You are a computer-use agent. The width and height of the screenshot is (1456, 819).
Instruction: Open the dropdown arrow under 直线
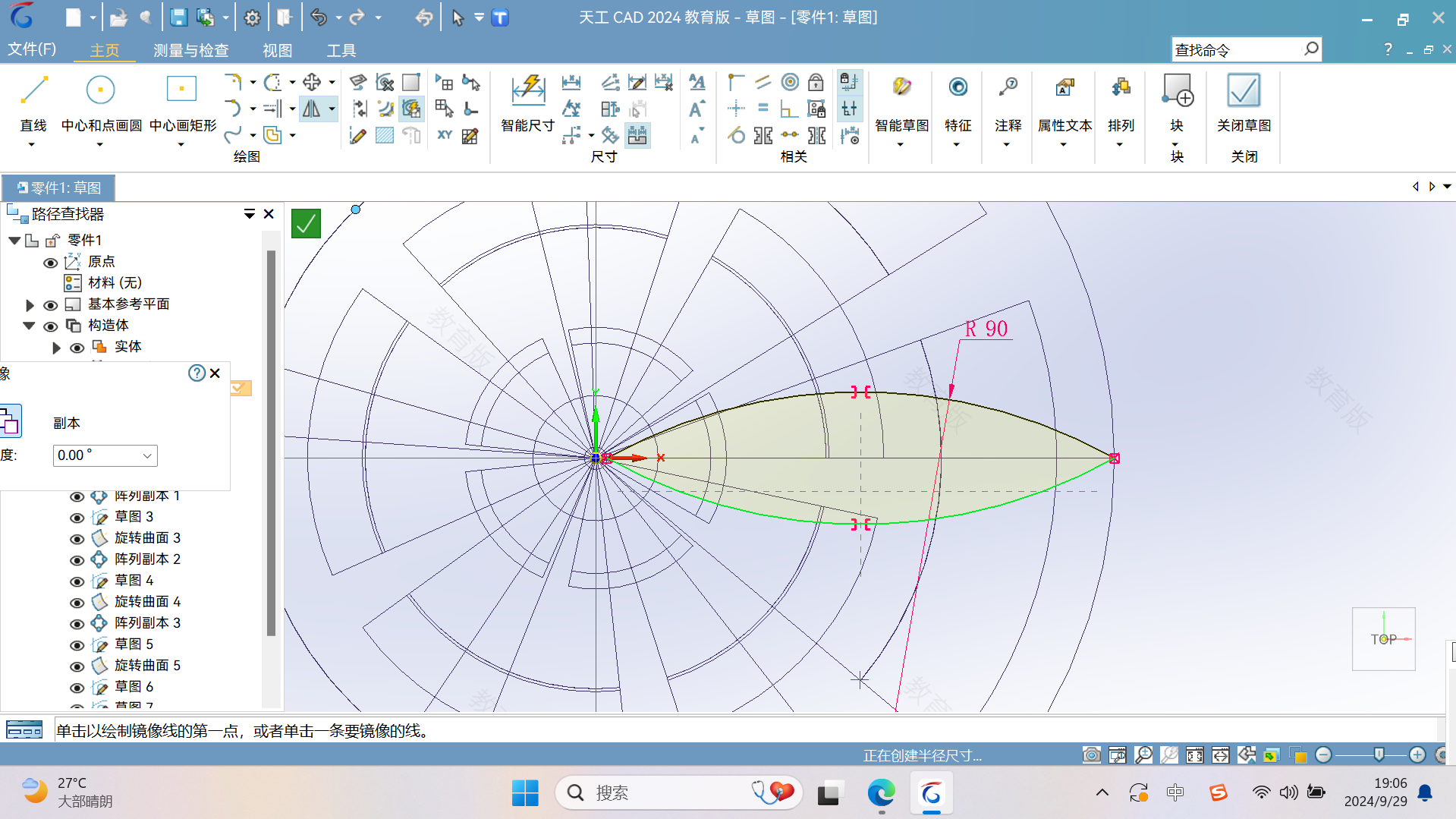(32, 144)
